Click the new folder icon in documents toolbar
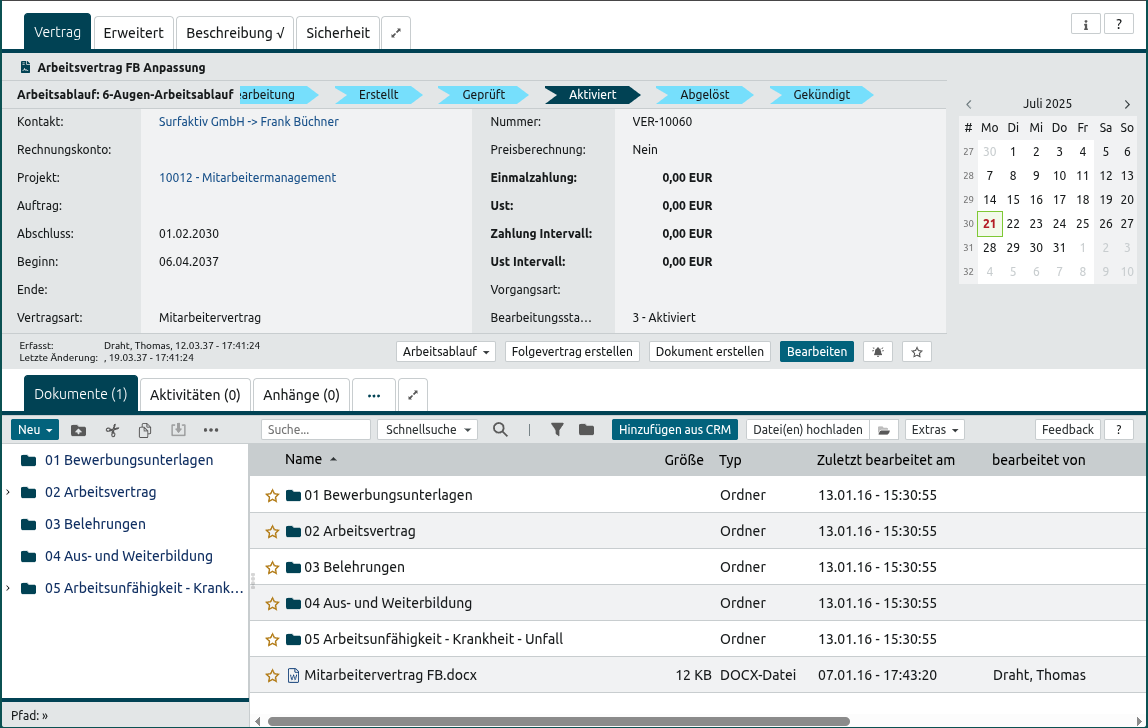 coord(79,430)
